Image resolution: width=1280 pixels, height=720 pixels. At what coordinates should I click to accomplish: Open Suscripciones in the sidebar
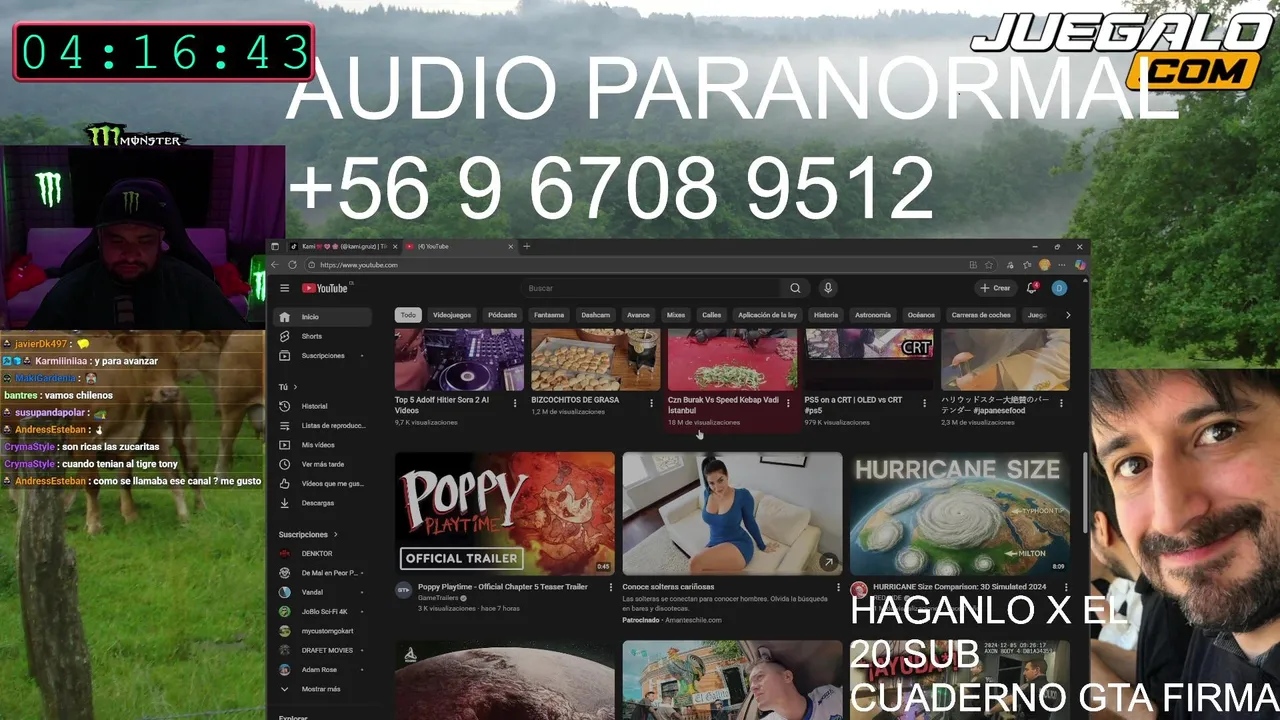pyautogui.click(x=322, y=356)
